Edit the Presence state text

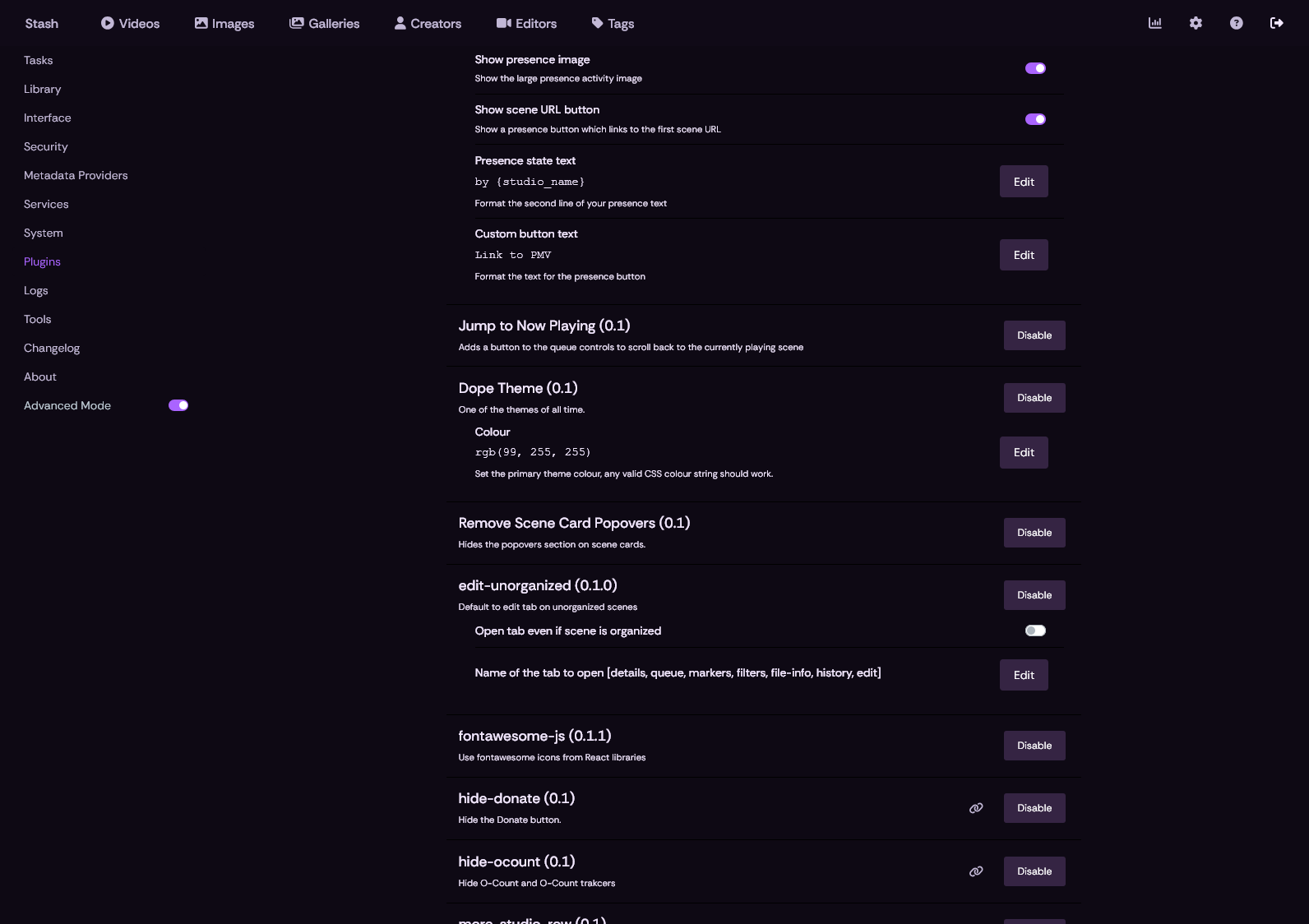tap(1024, 182)
